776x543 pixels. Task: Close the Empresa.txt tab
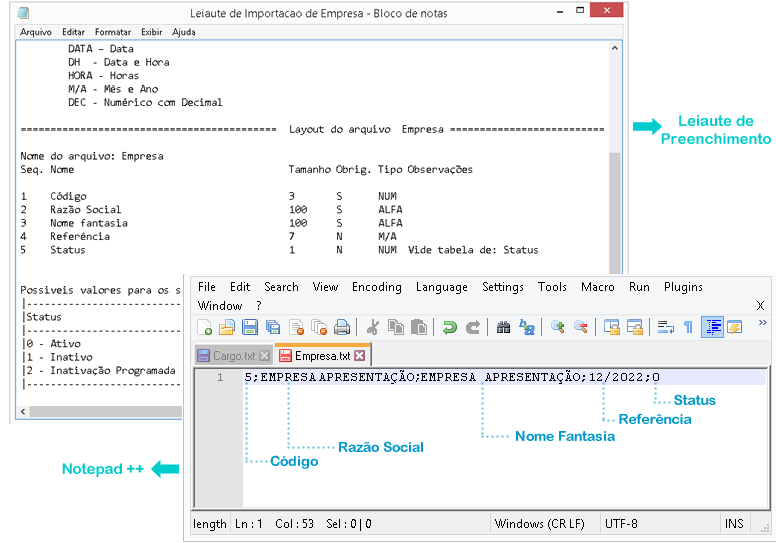[360, 355]
